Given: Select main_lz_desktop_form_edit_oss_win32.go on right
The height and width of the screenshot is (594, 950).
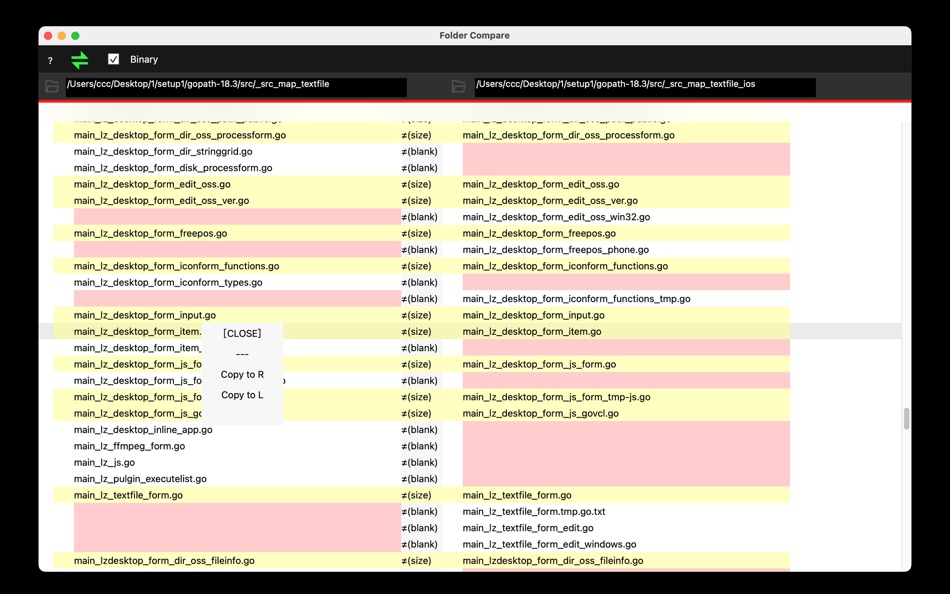Looking at the screenshot, I should tap(556, 217).
